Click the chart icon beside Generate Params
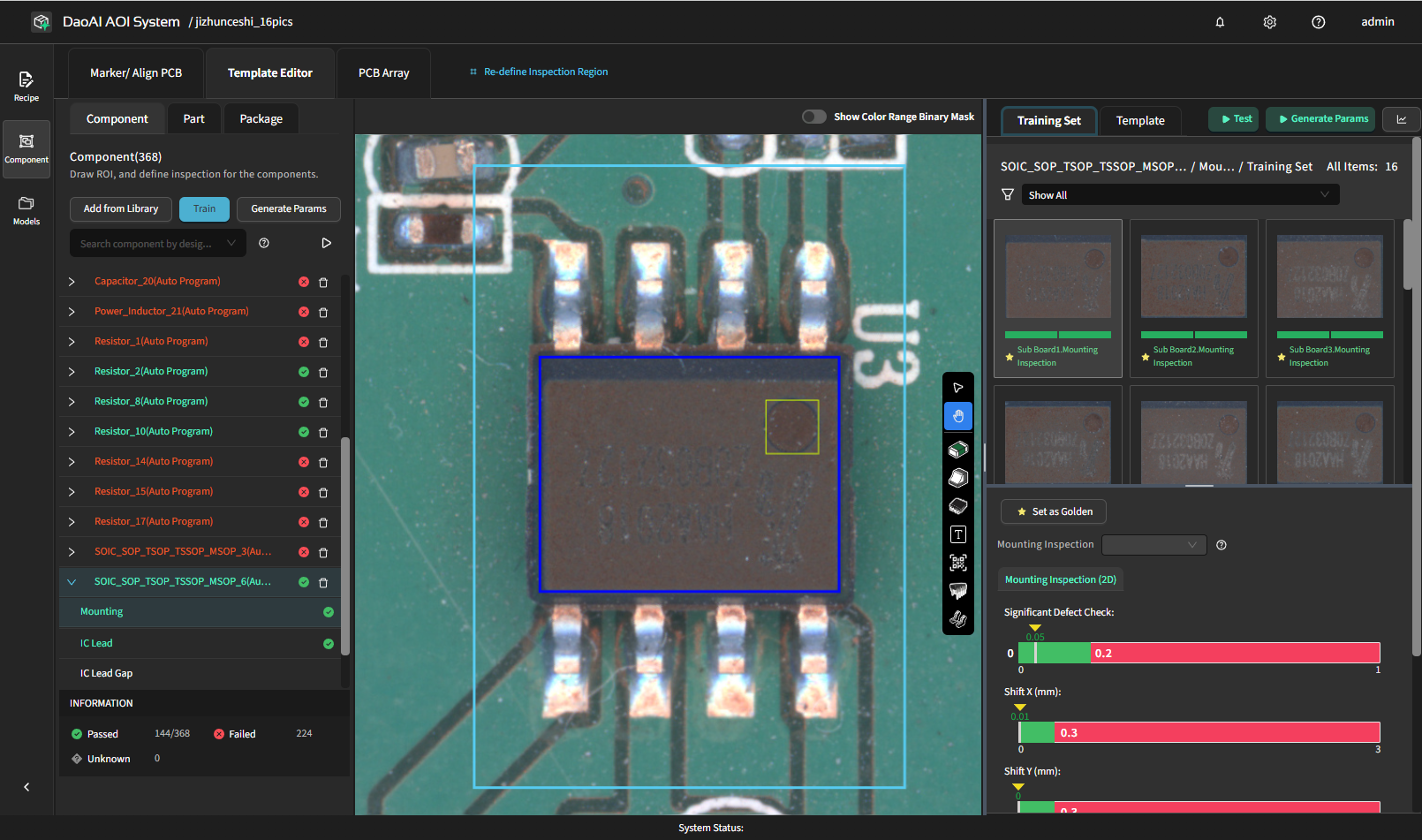The image size is (1422, 840). pyautogui.click(x=1402, y=119)
